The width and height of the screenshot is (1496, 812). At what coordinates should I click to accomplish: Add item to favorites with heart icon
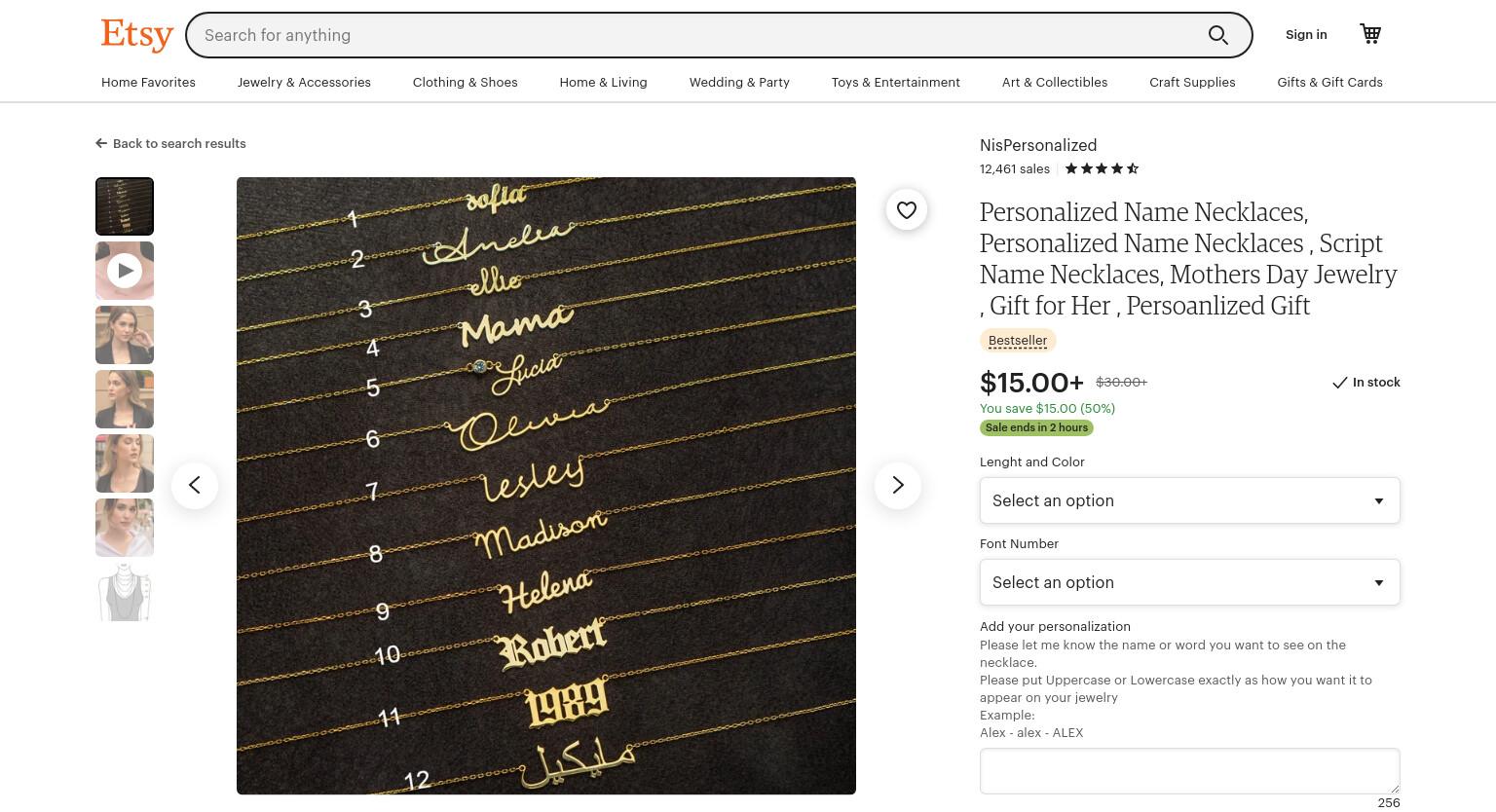coord(907,210)
